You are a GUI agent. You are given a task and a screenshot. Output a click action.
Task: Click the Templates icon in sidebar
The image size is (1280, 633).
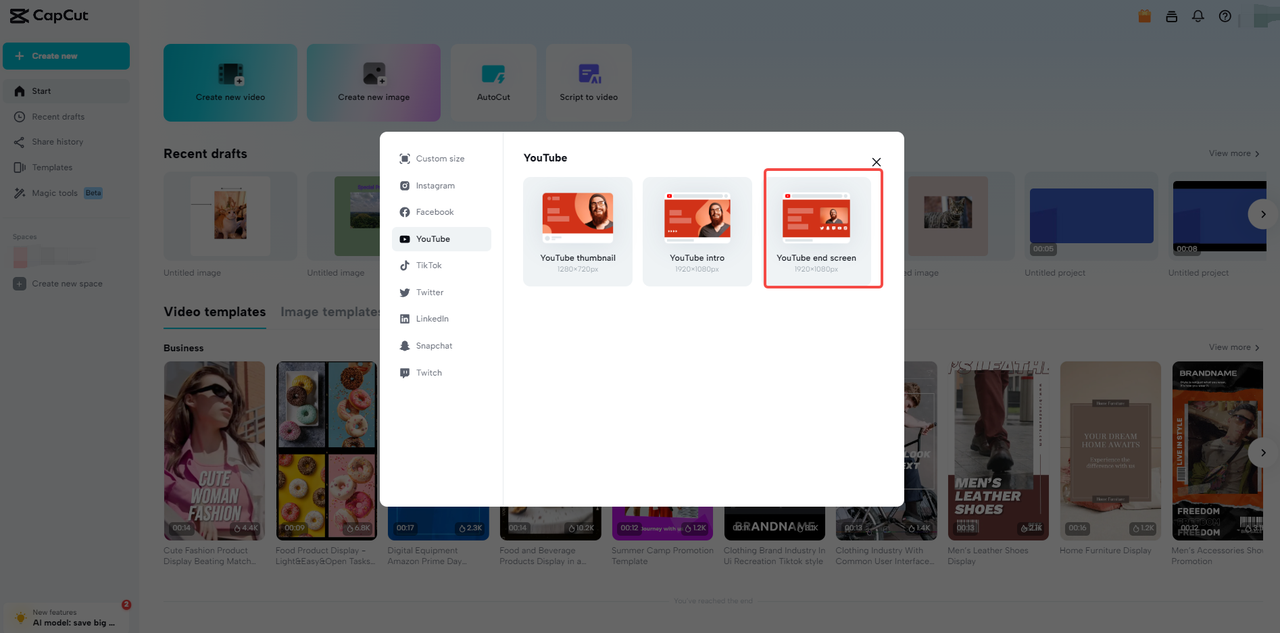tap(20, 168)
